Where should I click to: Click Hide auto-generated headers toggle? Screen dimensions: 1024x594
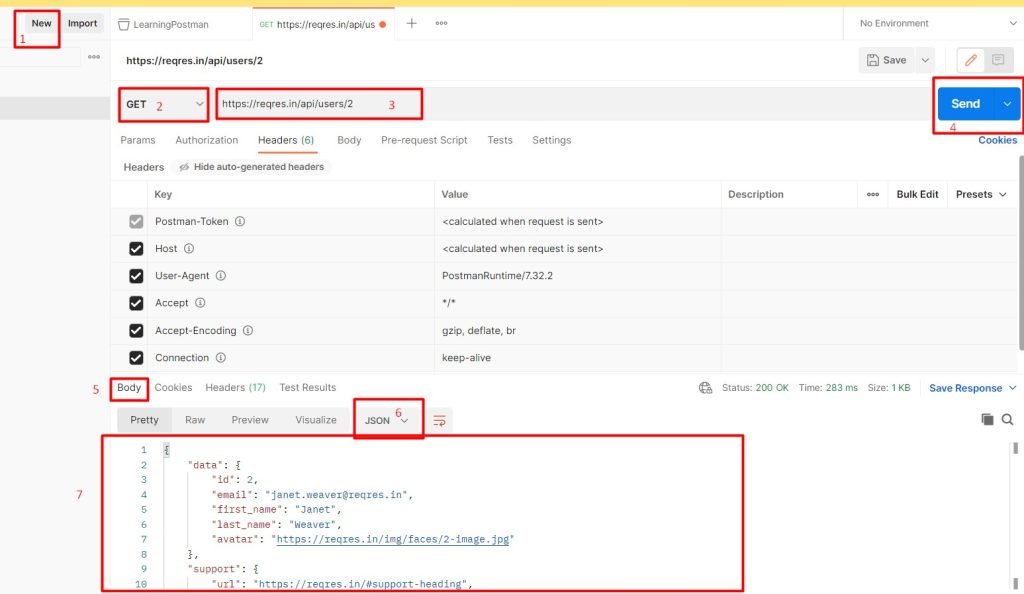[x=251, y=167]
